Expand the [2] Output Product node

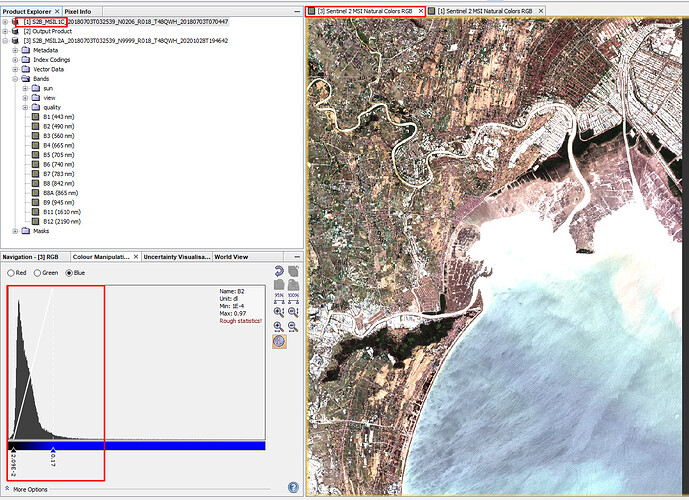(5, 31)
